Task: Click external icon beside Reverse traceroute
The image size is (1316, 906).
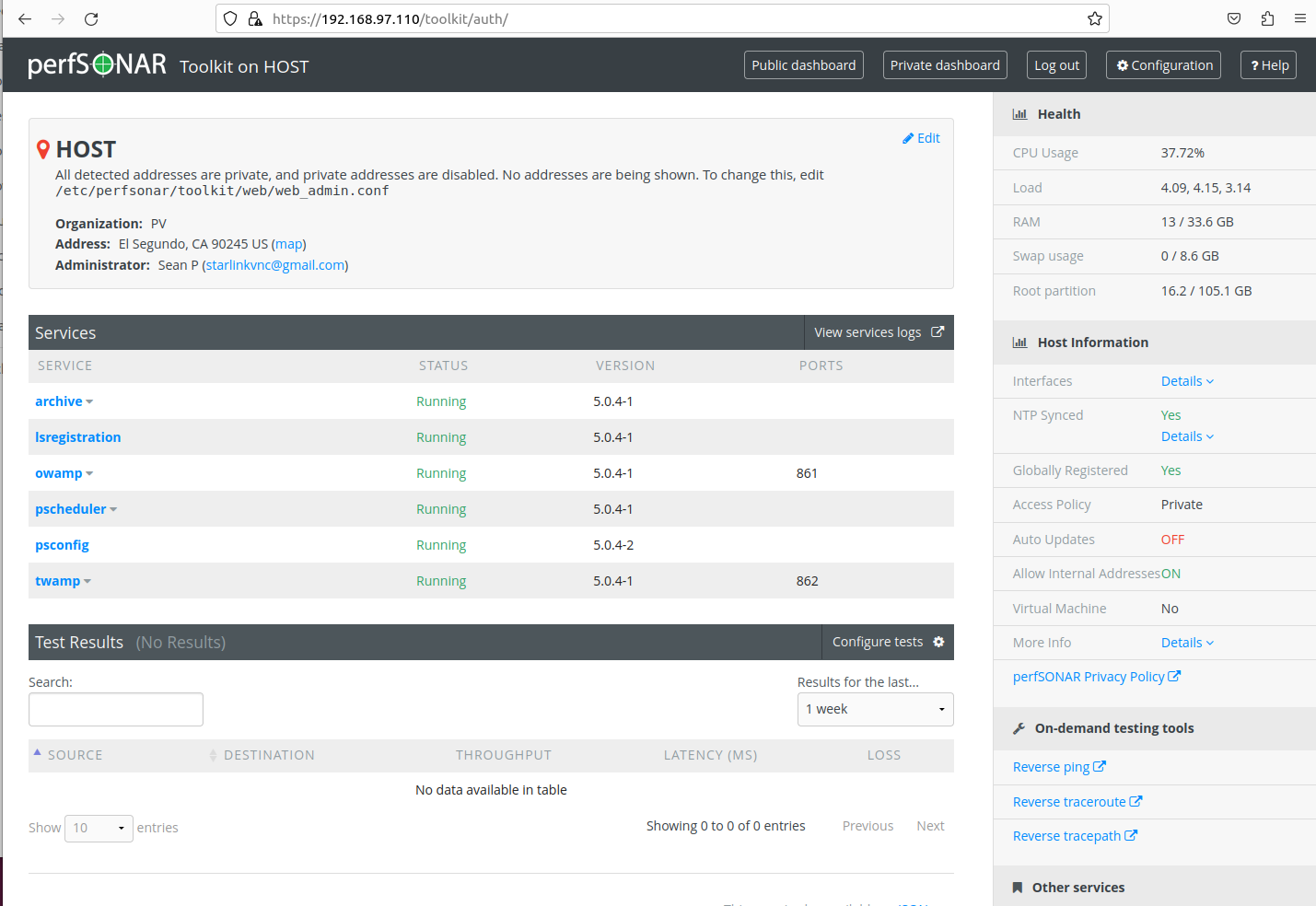Action: [1135, 801]
